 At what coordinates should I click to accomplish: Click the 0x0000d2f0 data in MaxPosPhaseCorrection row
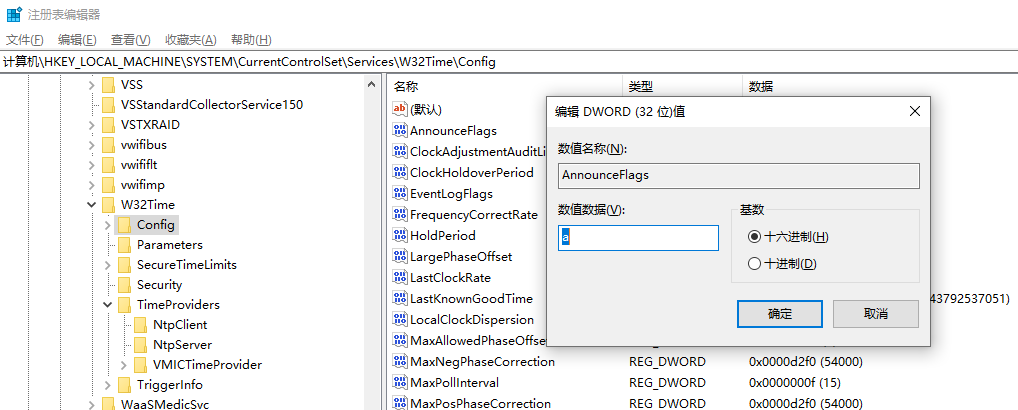point(806,404)
